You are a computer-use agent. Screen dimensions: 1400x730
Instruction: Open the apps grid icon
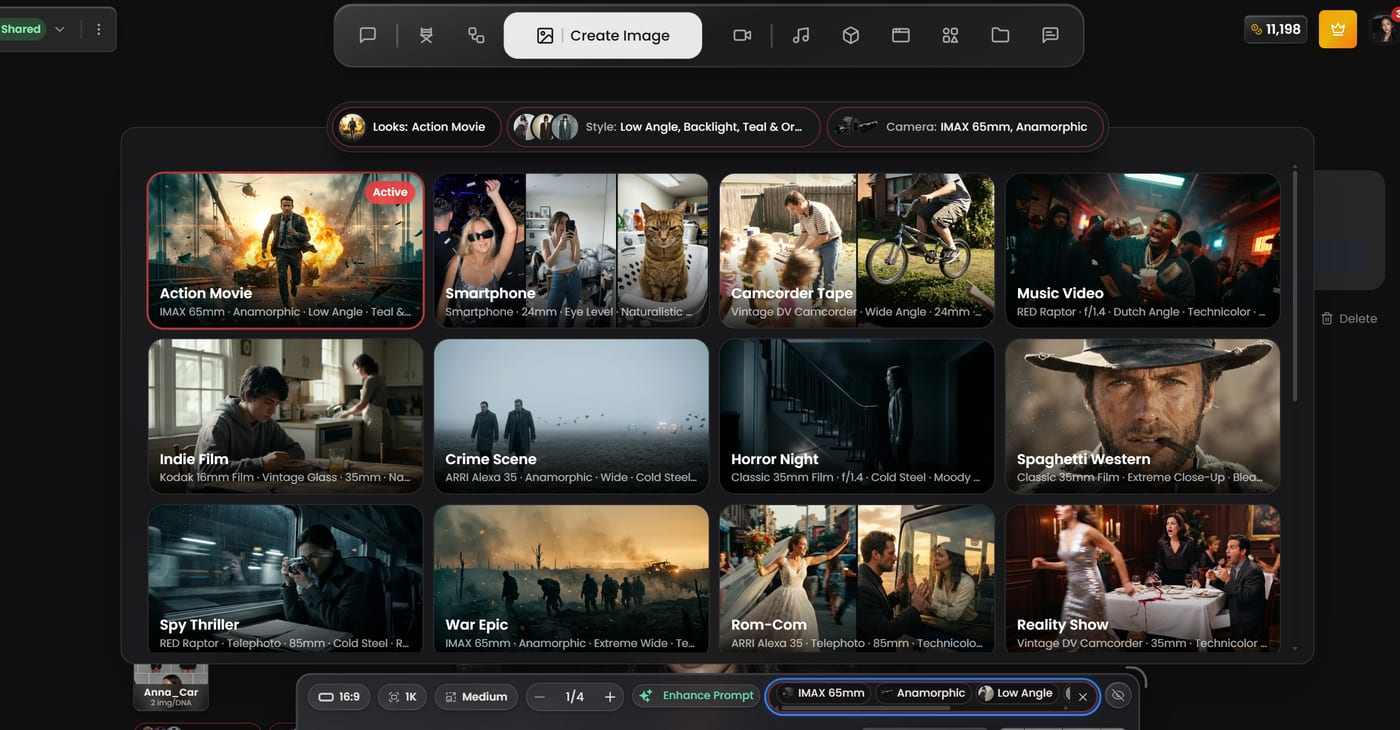click(x=950, y=35)
